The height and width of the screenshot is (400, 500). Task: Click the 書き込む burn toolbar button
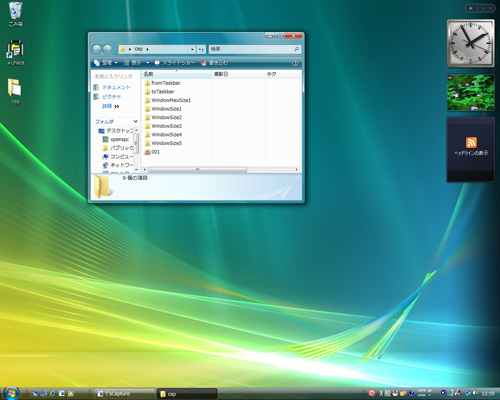click(x=214, y=63)
